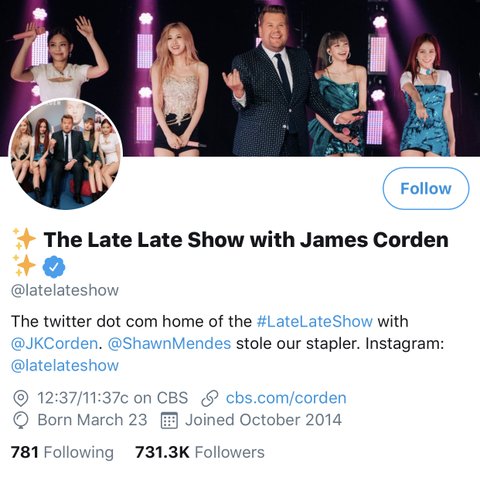Click the Follow button

point(426,188)
